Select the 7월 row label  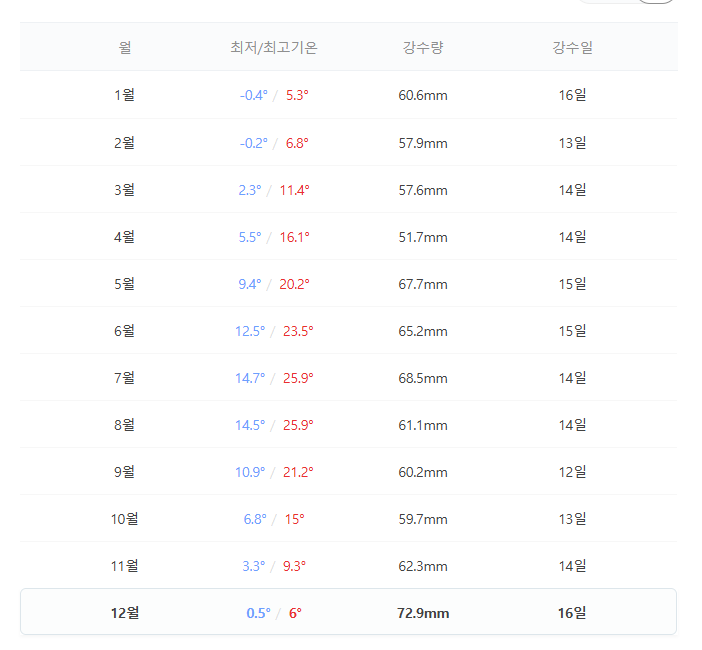[124, 378]
